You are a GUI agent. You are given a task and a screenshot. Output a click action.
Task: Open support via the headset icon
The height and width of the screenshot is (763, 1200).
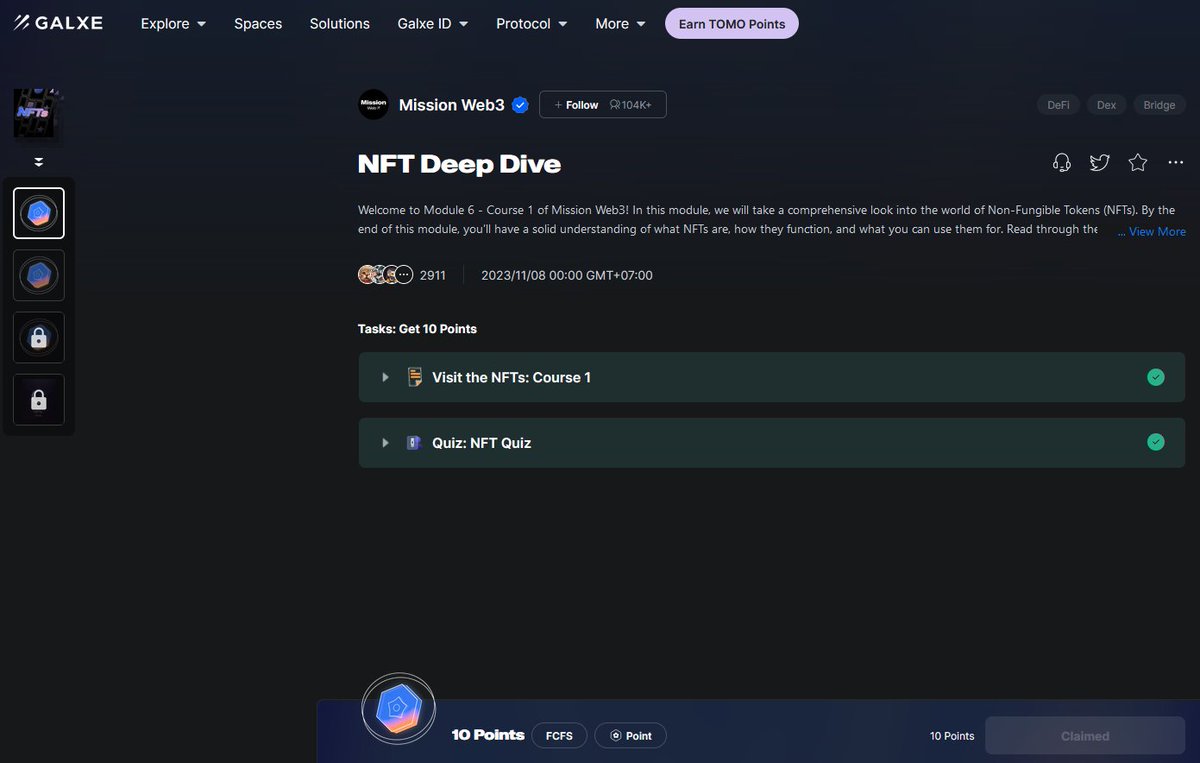(1062, 162)
